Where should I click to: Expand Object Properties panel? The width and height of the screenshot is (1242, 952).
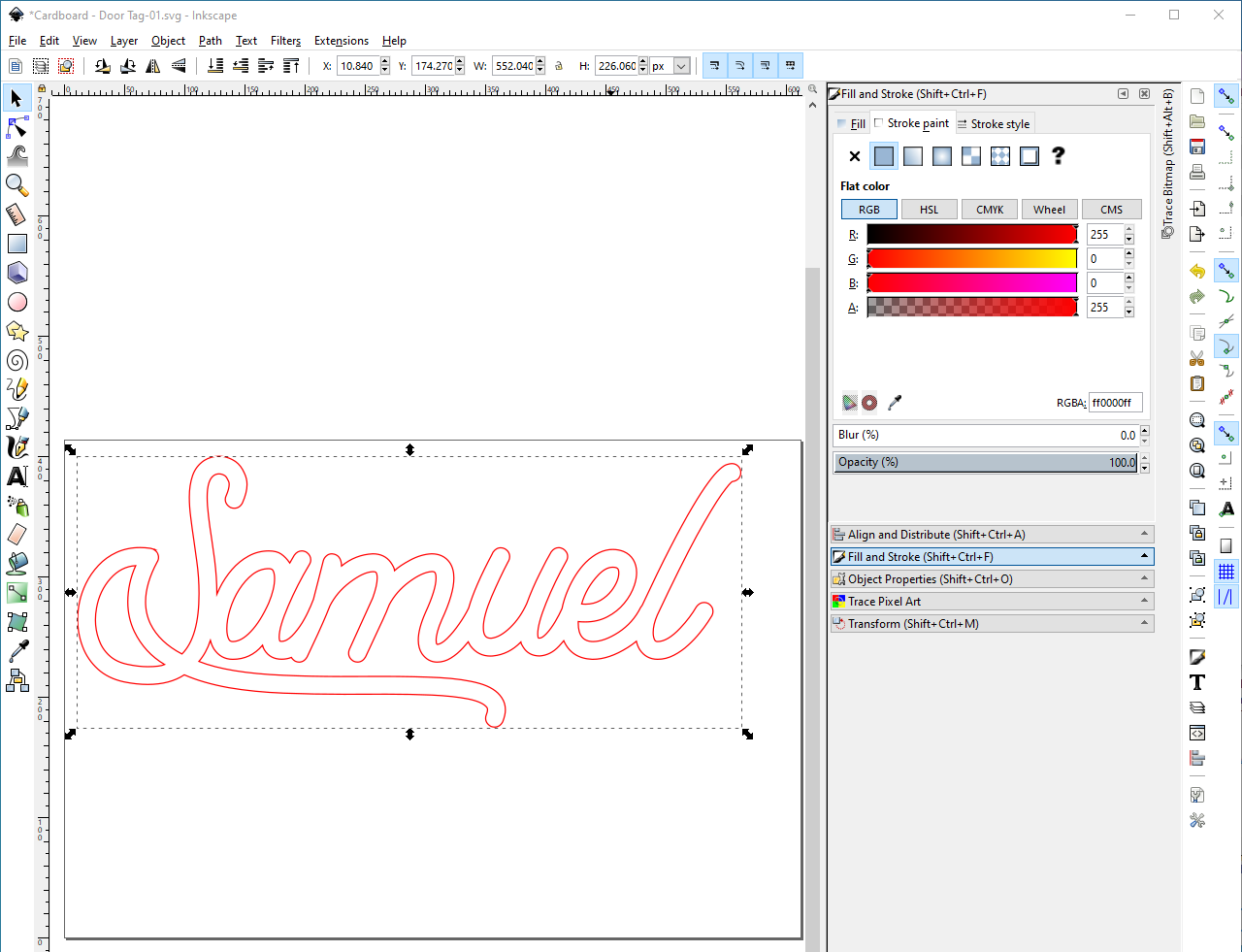click(x=992, y=578)
